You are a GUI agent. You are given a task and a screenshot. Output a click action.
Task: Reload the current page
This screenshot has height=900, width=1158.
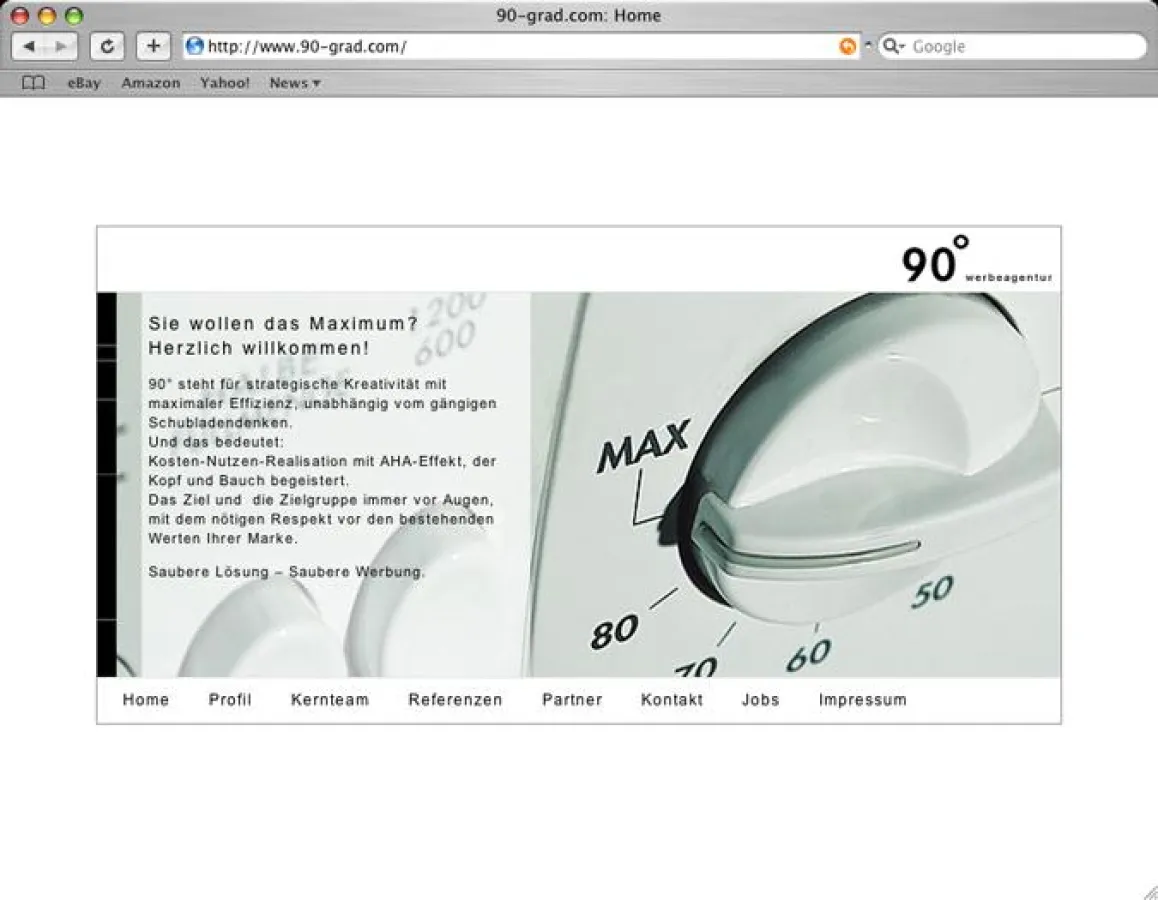coord(107,46)
